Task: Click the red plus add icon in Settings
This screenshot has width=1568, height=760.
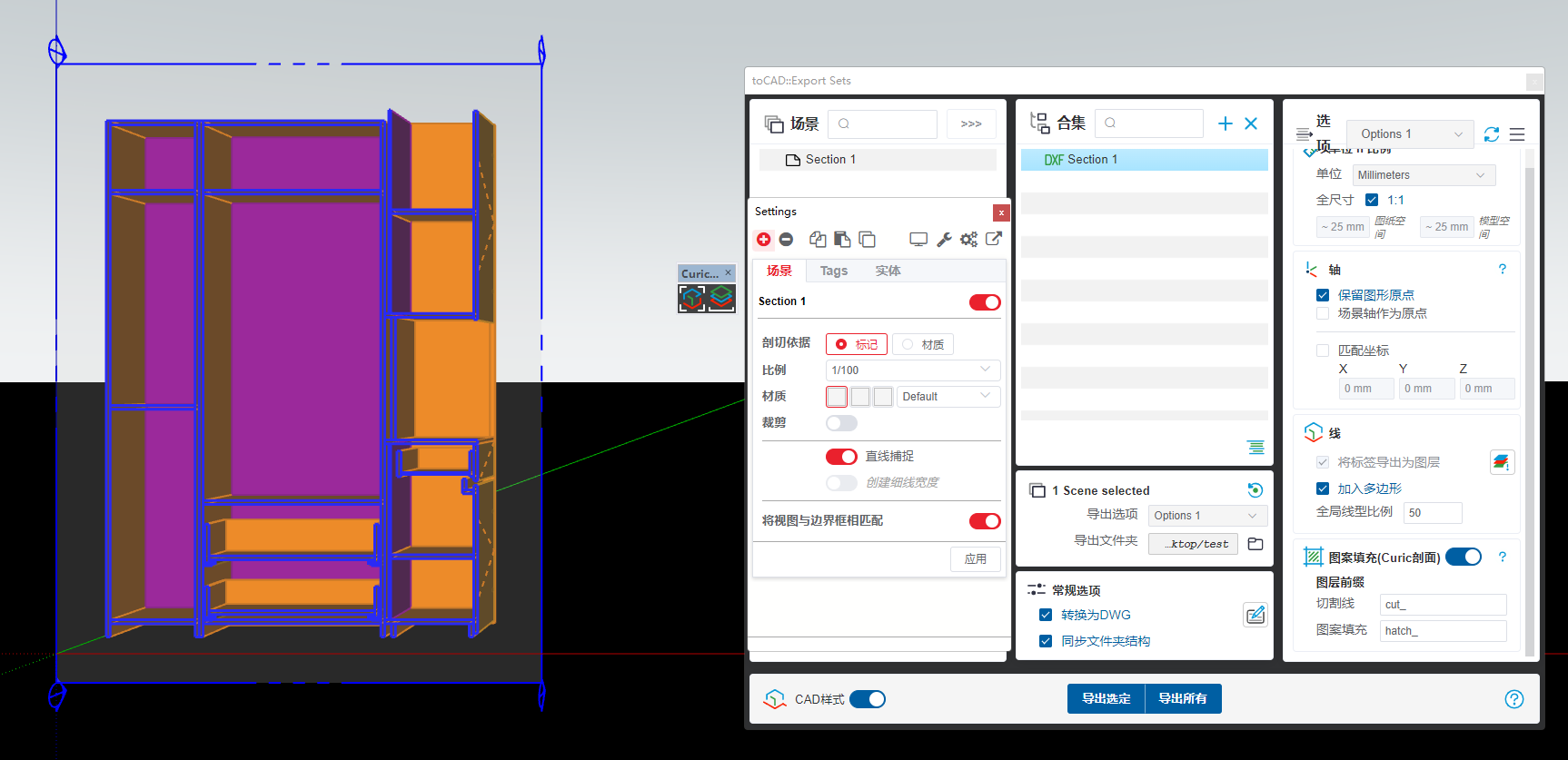Action: pyautogui.click(x=763, y=240)
